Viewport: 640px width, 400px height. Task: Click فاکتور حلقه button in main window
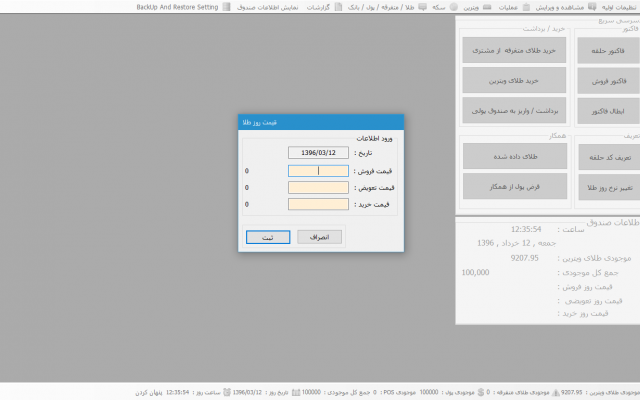[x=608, y=51]
